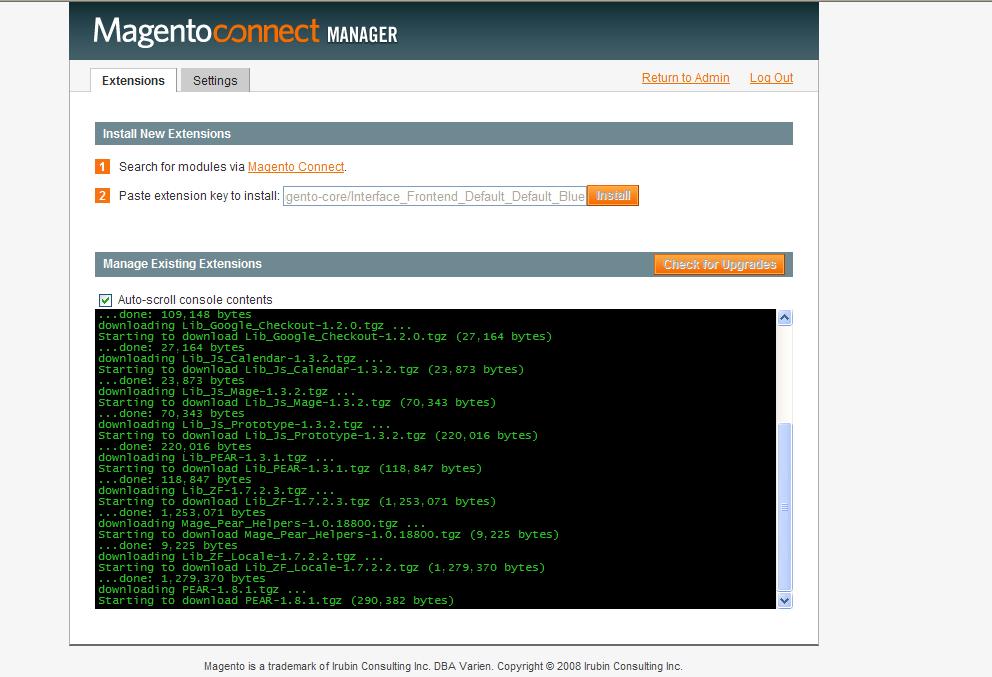Click console line 'Starting to download Lib_Js_Calendar-1.3.2.tgz'
Viewport: 992px width, 677px height.
311,370
